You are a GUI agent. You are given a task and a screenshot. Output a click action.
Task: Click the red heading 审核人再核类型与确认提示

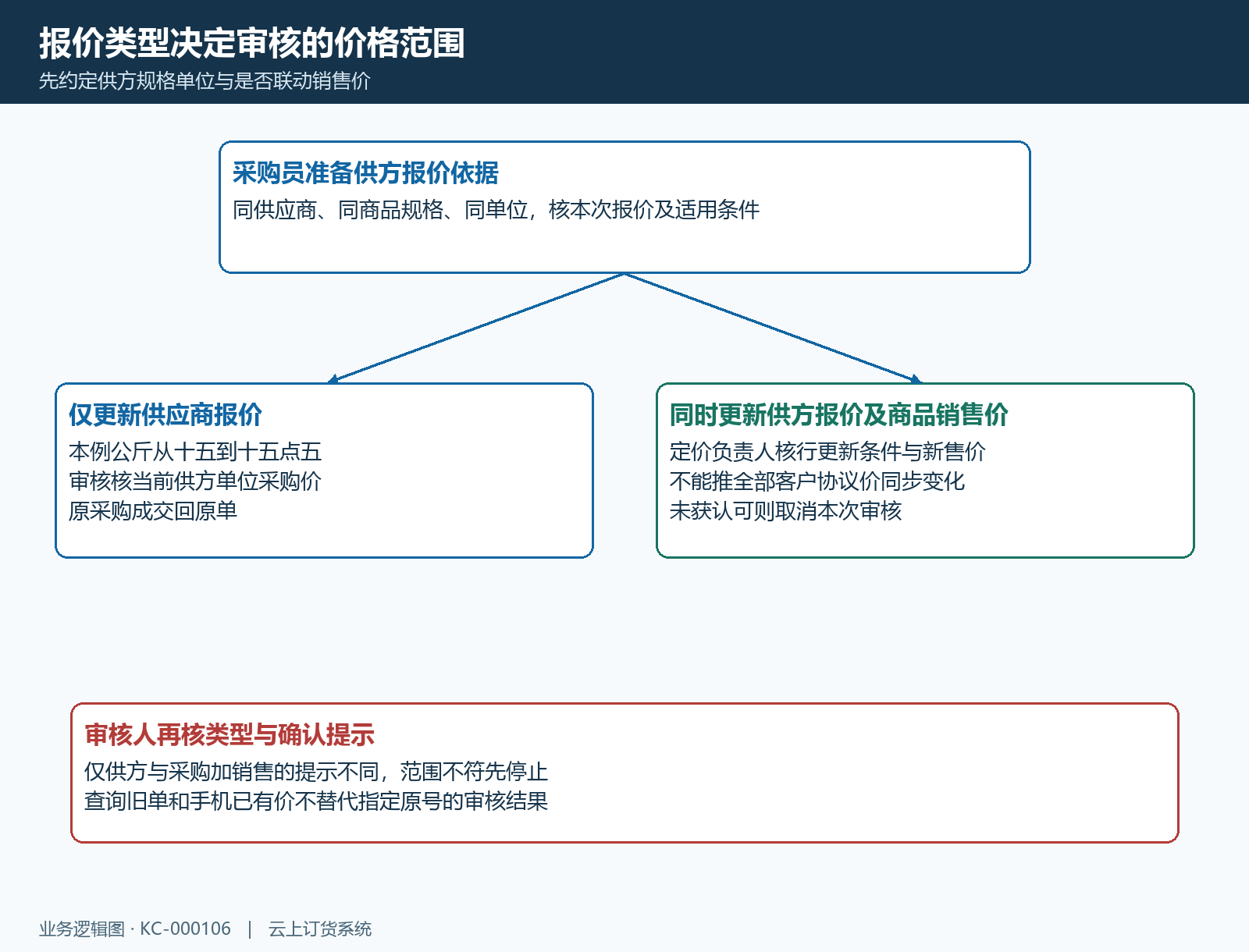230,734
